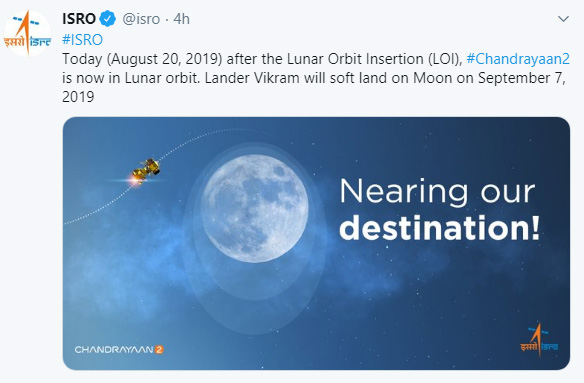This screenshot has height=383, width=584.
Task: Open the #ISRO hashtag
Action: [82, 39]
